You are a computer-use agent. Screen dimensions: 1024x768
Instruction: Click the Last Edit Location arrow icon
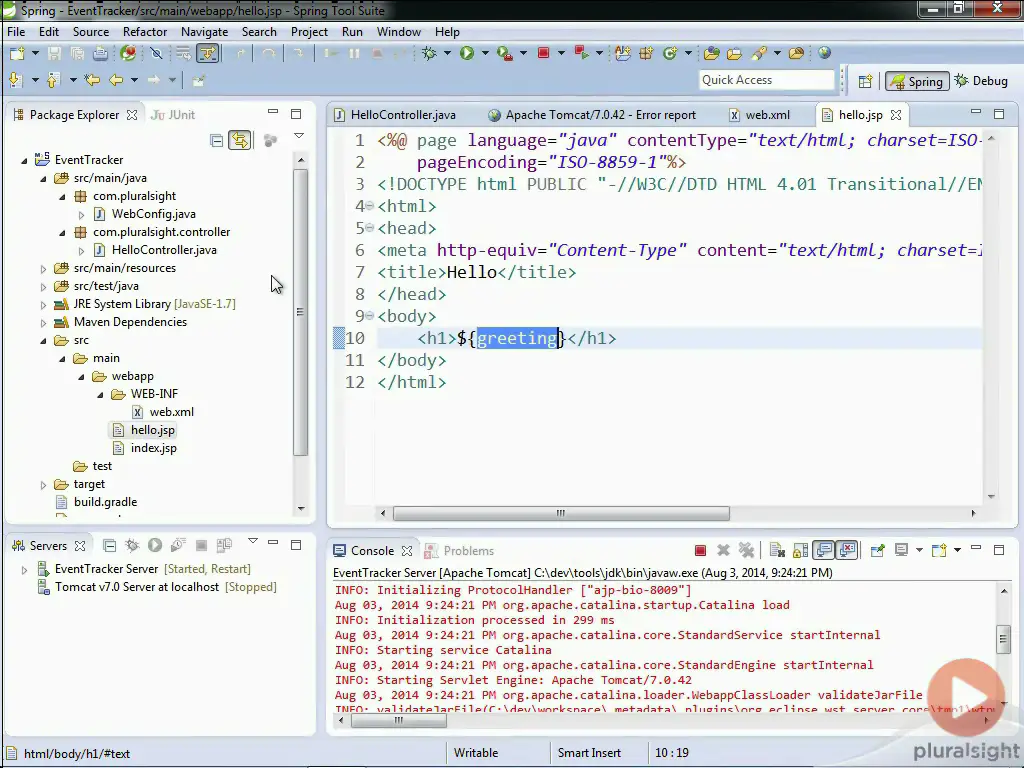click(91, 80)
